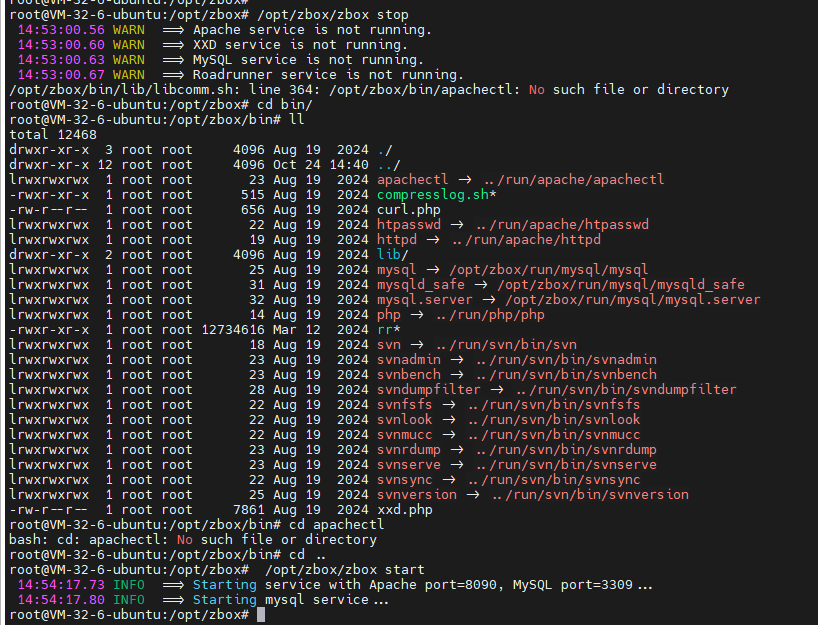Click the '-rwxr-xr-x' permissions of compresslog.sh
Image resolution: width=818 pixels, height=625 pixels.
click(x=49, y=195)
